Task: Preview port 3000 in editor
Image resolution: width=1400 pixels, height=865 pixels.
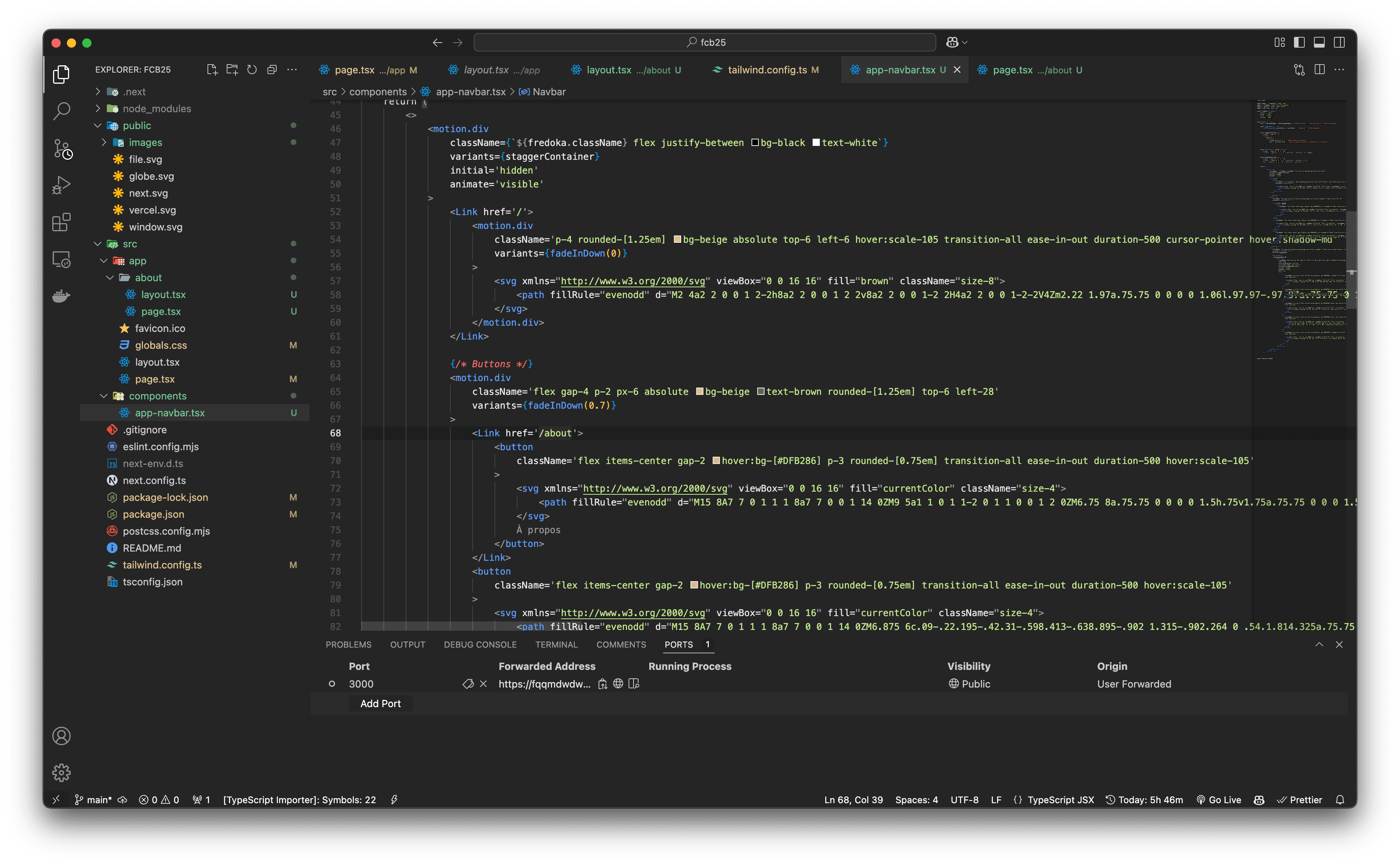Action: [634, 684]
